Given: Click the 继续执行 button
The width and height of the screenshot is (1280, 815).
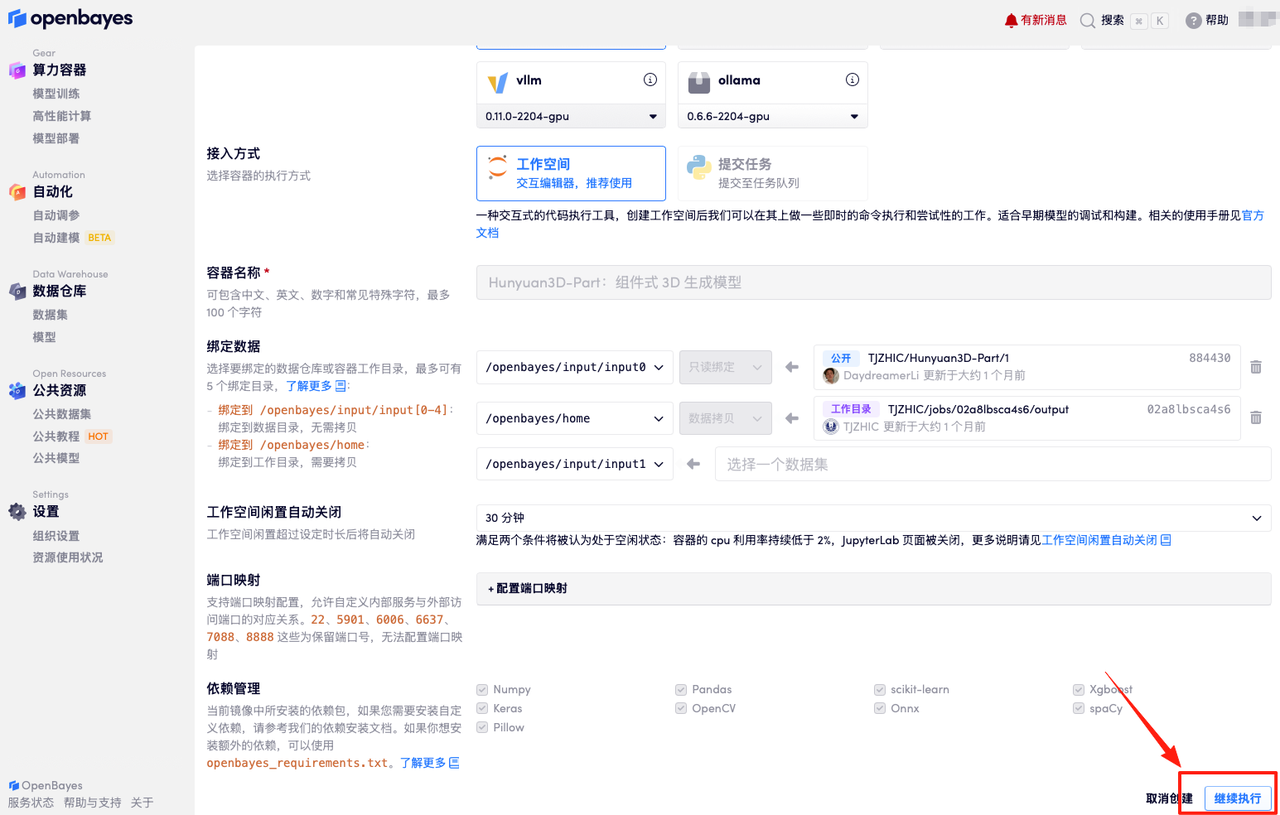Looking at the screenshot, I should 1238,798.
